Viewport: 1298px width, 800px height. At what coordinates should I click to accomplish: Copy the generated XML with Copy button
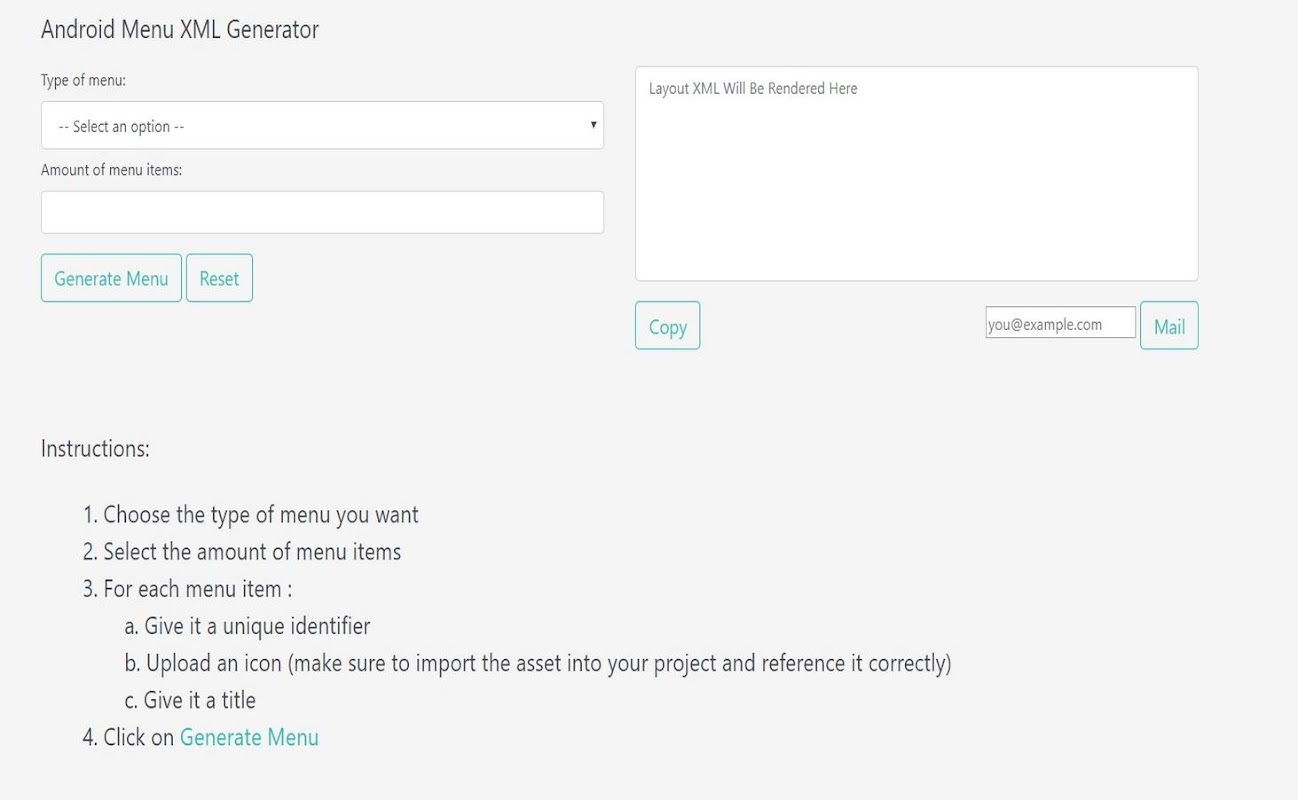click(x=667, y=326)
